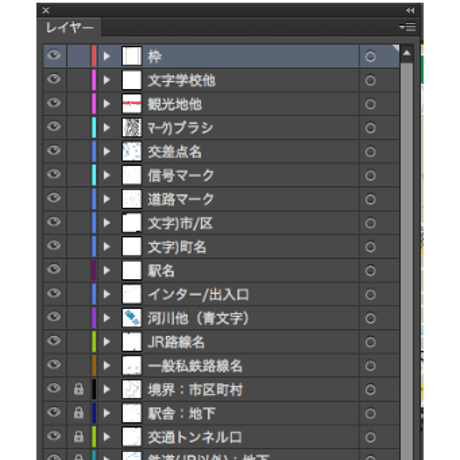The height and width of the screenshot is (460, 460).
Task: Collapse the panel using double-arrow icon
Action: tap(410, 10)
